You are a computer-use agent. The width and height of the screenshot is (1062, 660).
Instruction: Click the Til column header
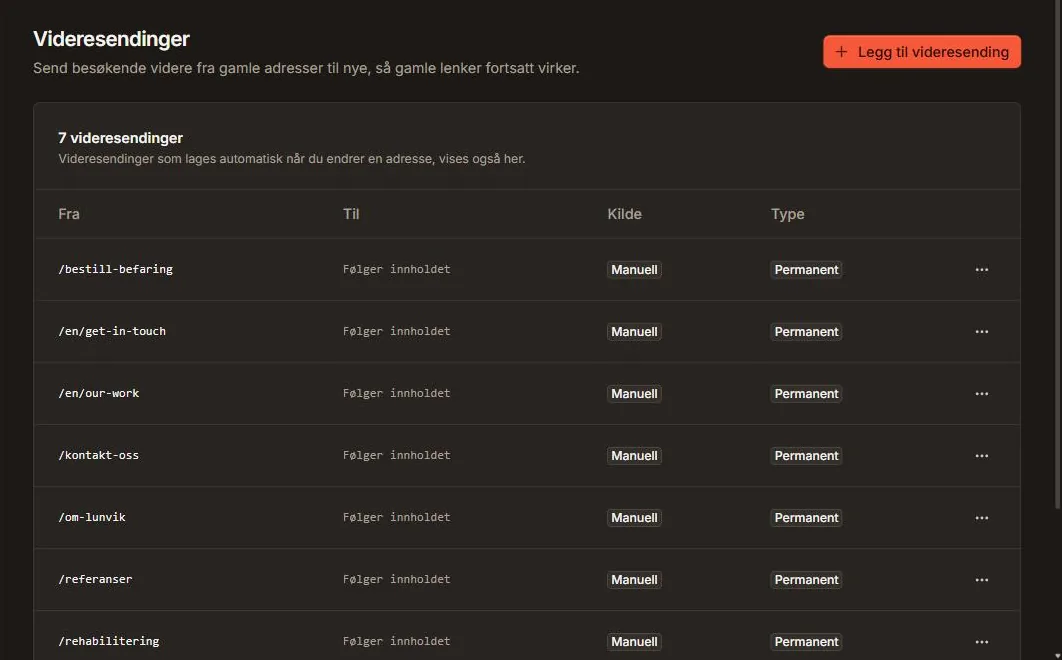point(351,214)
